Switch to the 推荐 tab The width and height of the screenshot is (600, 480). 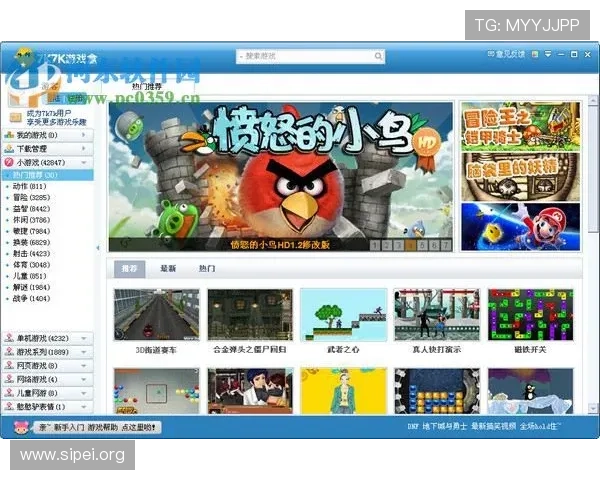[129, 269]
